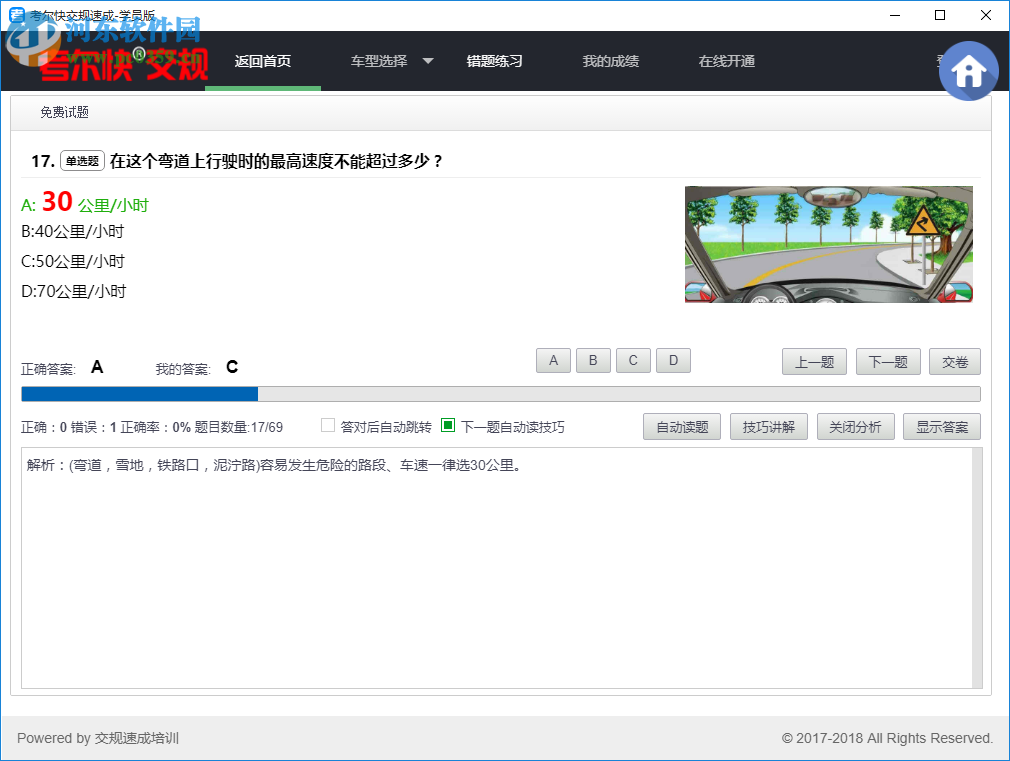The height and width of the screenshot is (761, 1010).
Task: Enable the 答对后自动跳转 checkbox
Action: (328, 425)
